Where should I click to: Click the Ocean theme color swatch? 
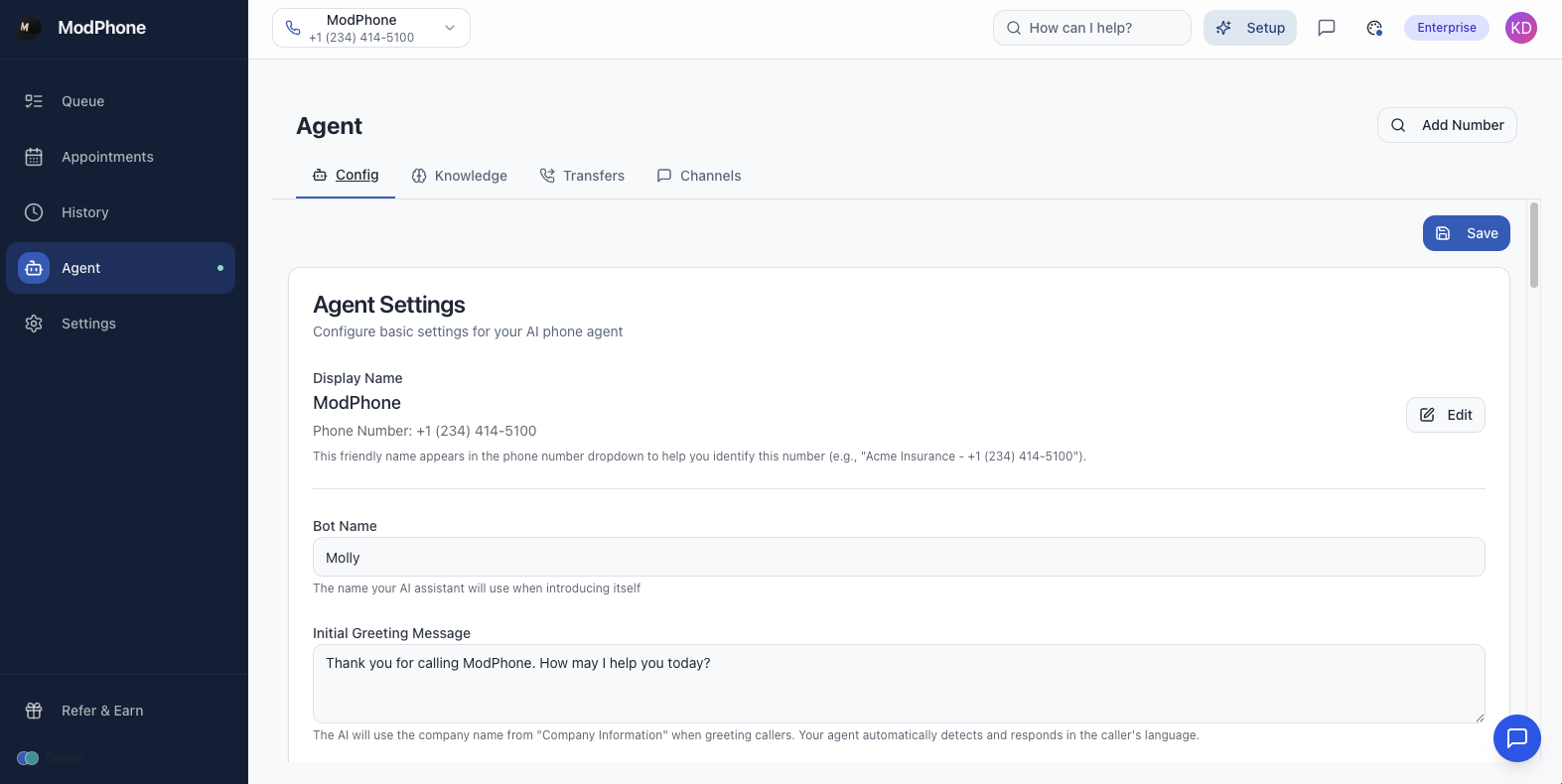click(x=28, y=758)
